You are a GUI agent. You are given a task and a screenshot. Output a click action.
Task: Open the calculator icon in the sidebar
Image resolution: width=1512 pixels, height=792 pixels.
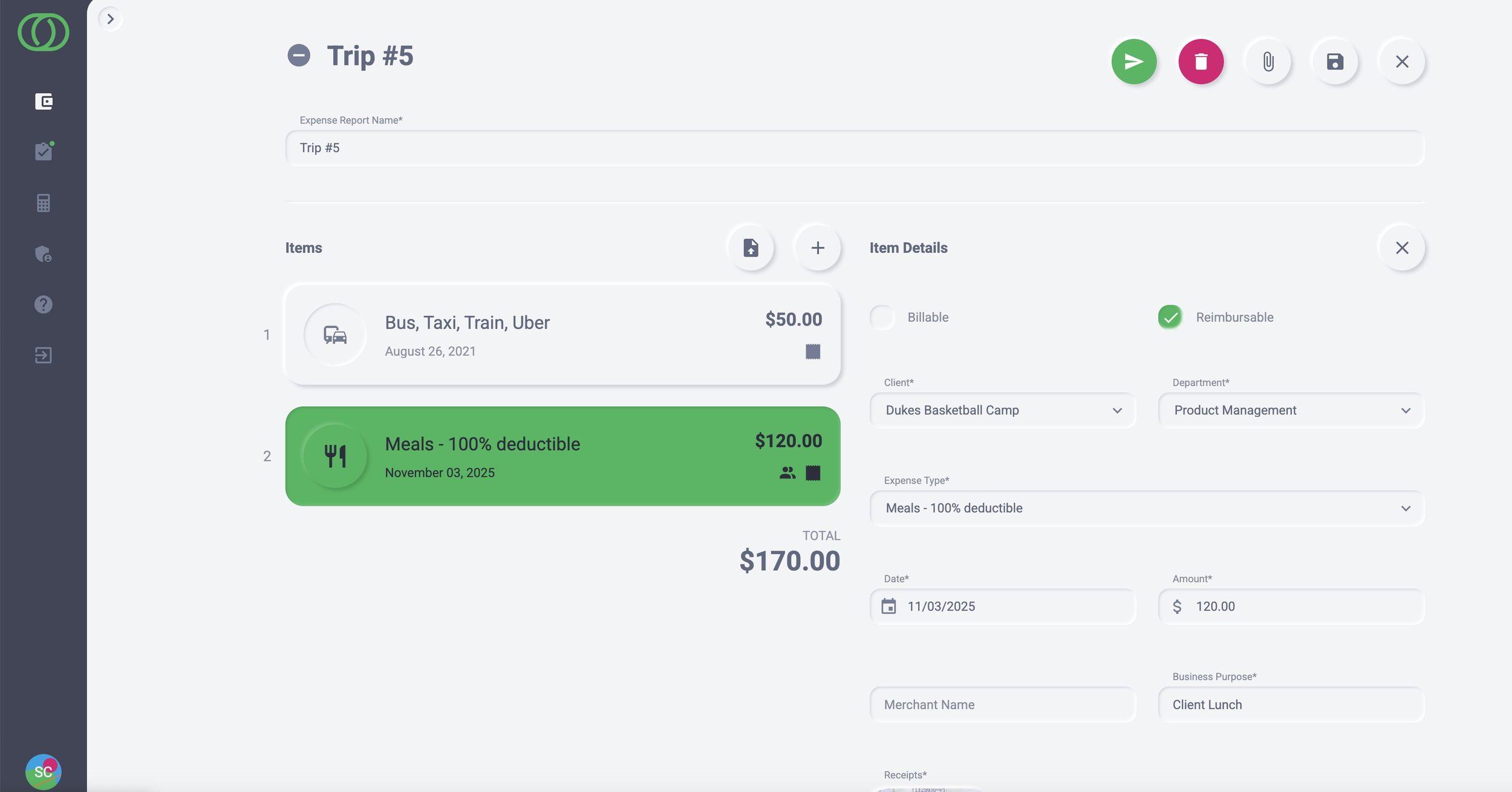point(44,203)
